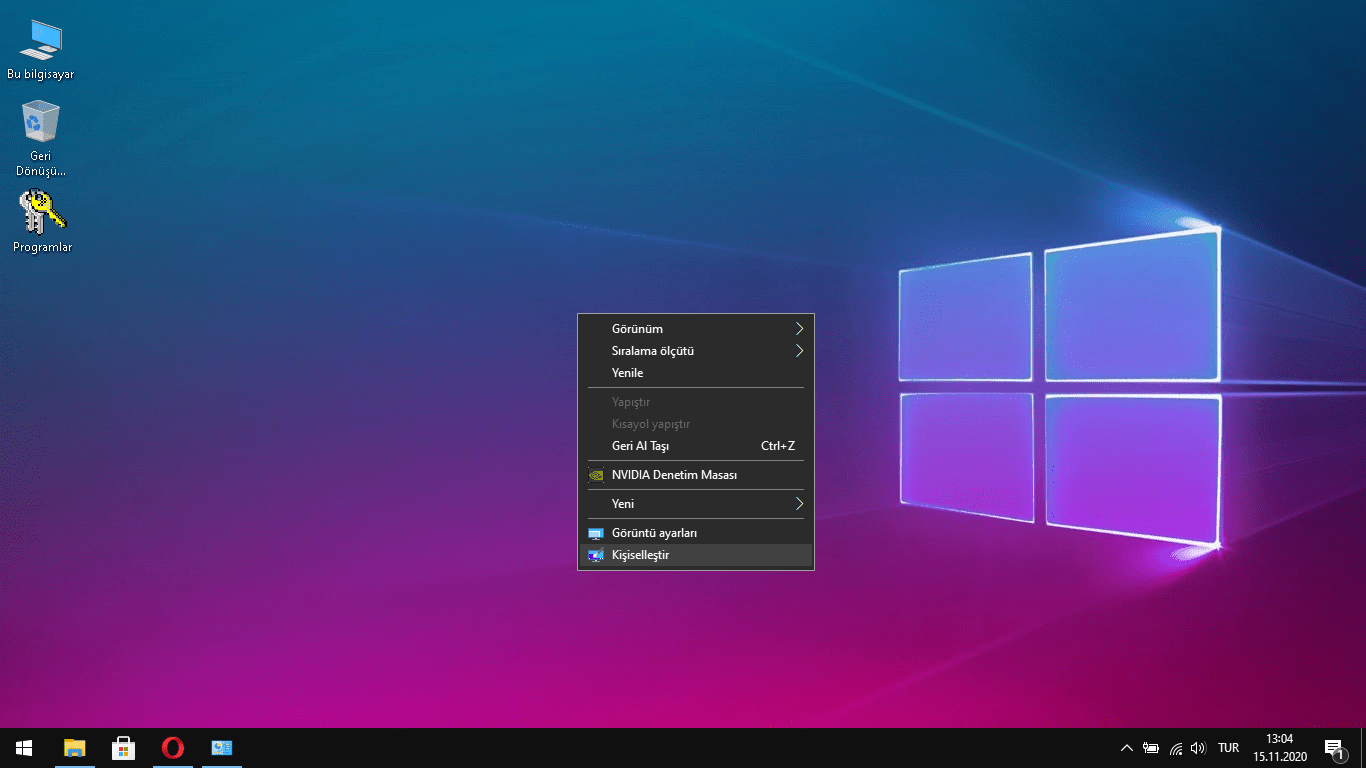1366x768 pixels.
Task: Select the Programlar desktop shortcut
Action: pos(42,221)
